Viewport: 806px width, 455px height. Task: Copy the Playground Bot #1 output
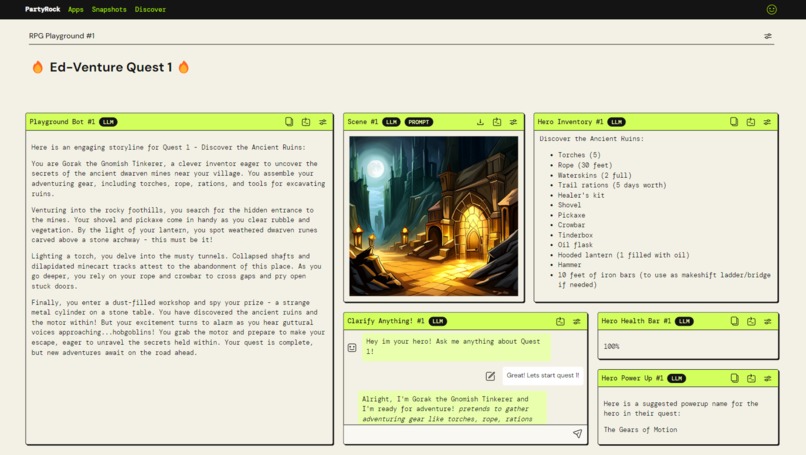click(289, 122)
